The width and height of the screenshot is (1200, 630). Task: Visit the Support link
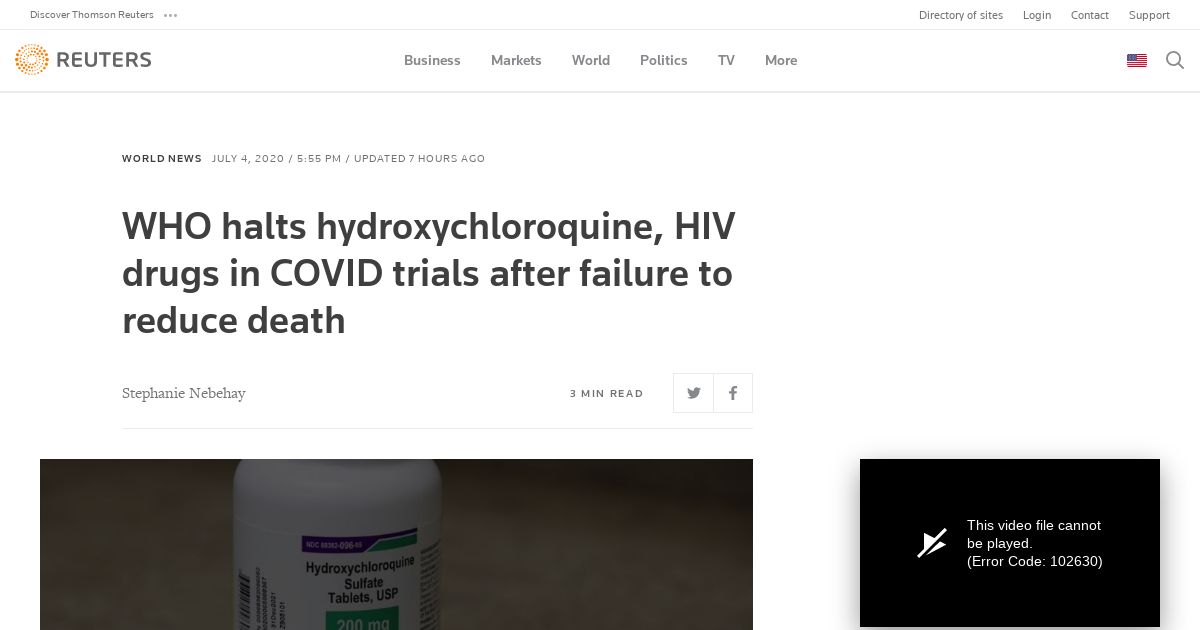[x=1149, y=15]
